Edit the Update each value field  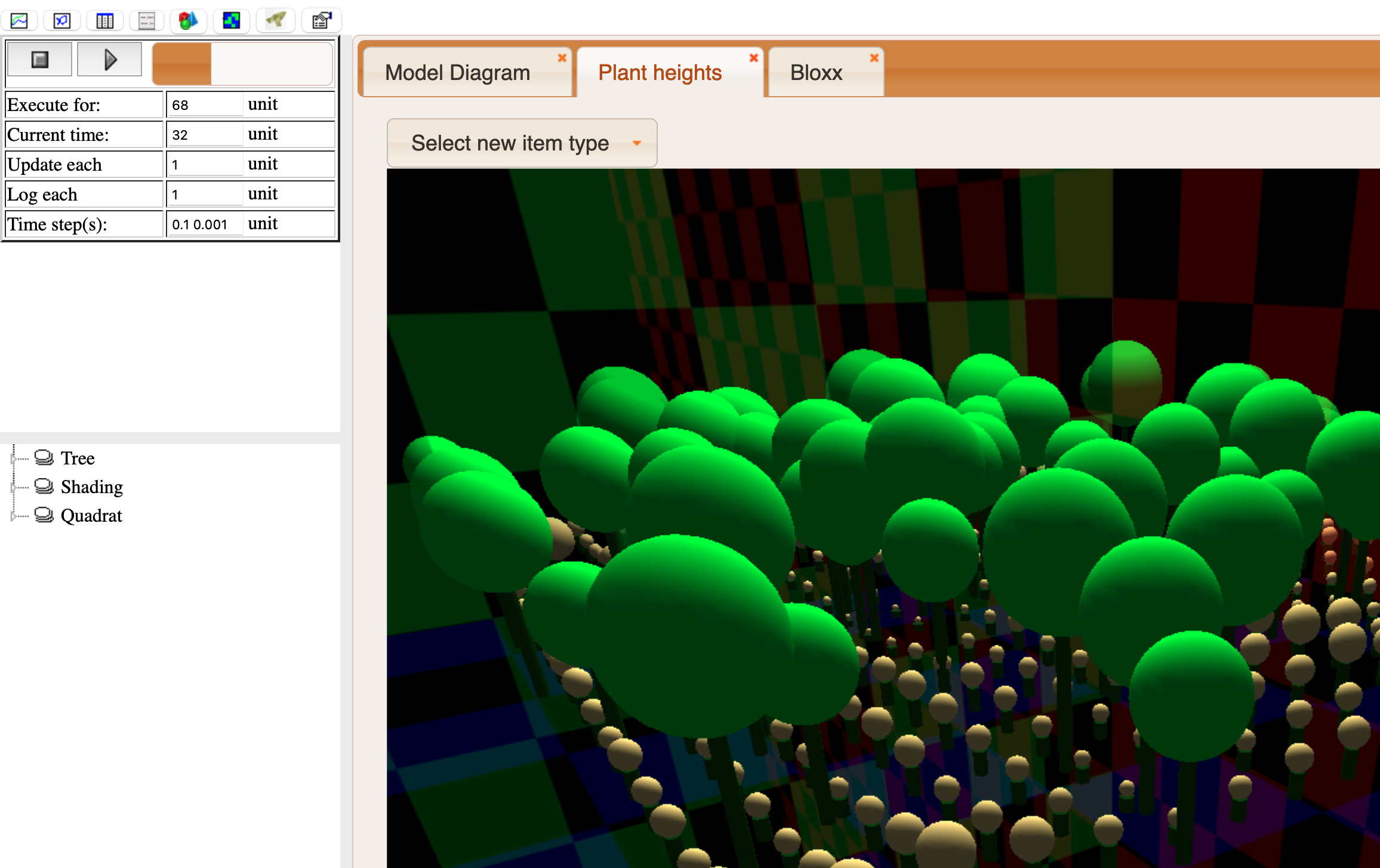coord(205,165)
